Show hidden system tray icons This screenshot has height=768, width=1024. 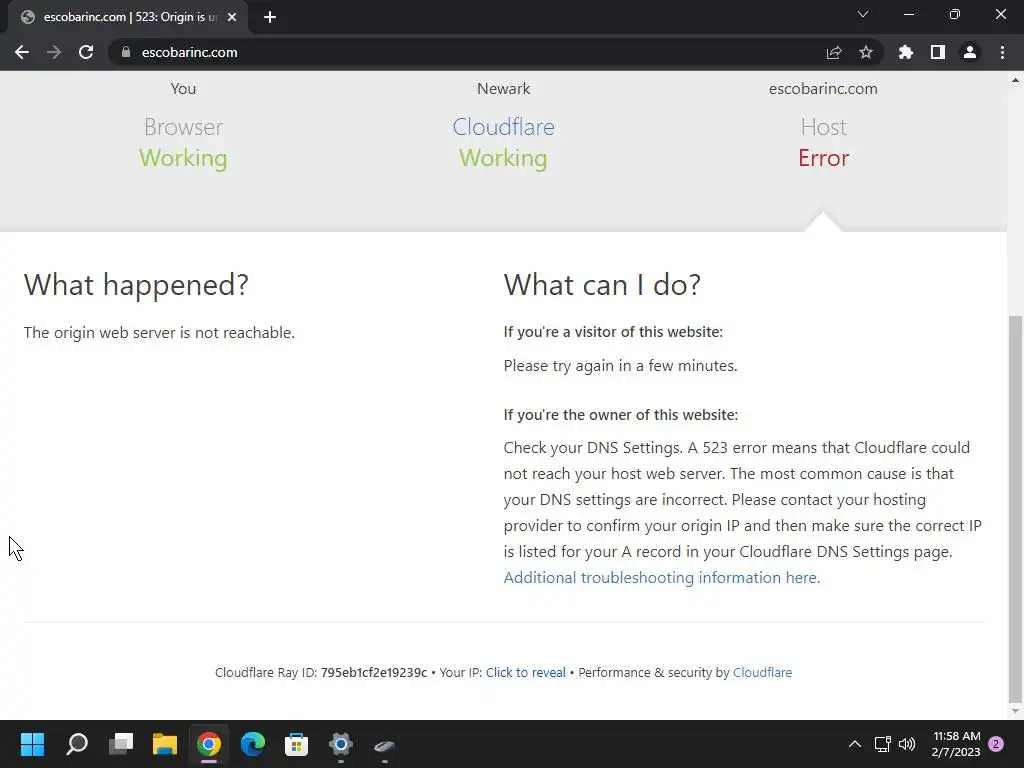click(x=854, y=744)
